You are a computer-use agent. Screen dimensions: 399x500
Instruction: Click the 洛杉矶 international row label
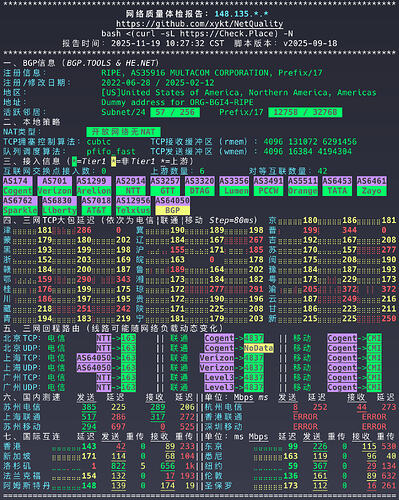click(17, 466)
